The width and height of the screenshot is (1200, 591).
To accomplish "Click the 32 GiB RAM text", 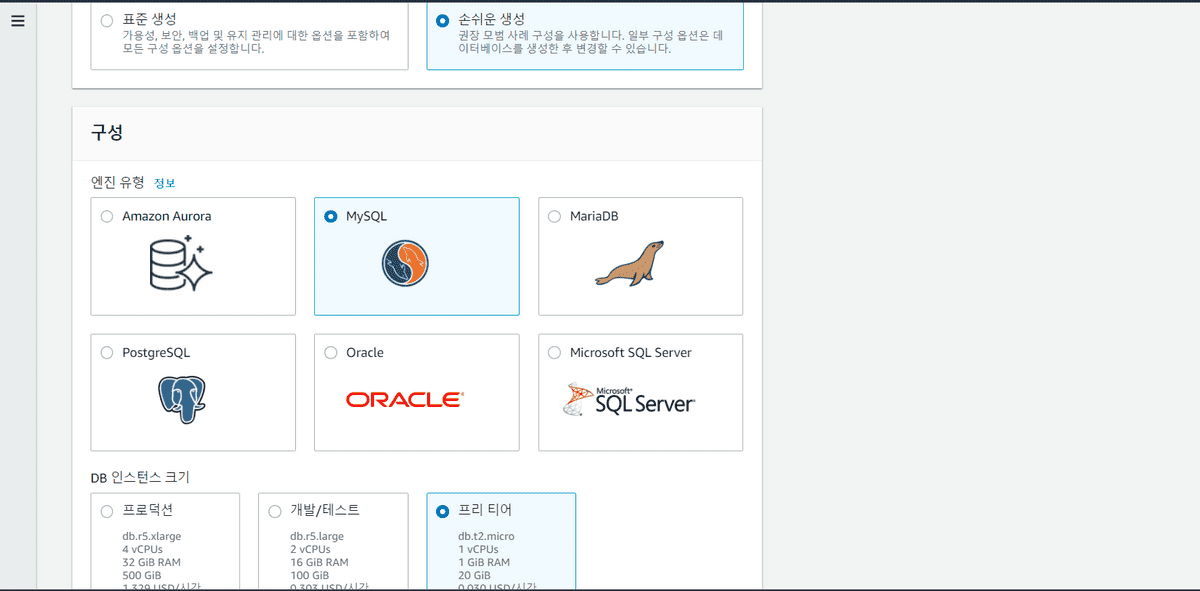I will (150, 562).
